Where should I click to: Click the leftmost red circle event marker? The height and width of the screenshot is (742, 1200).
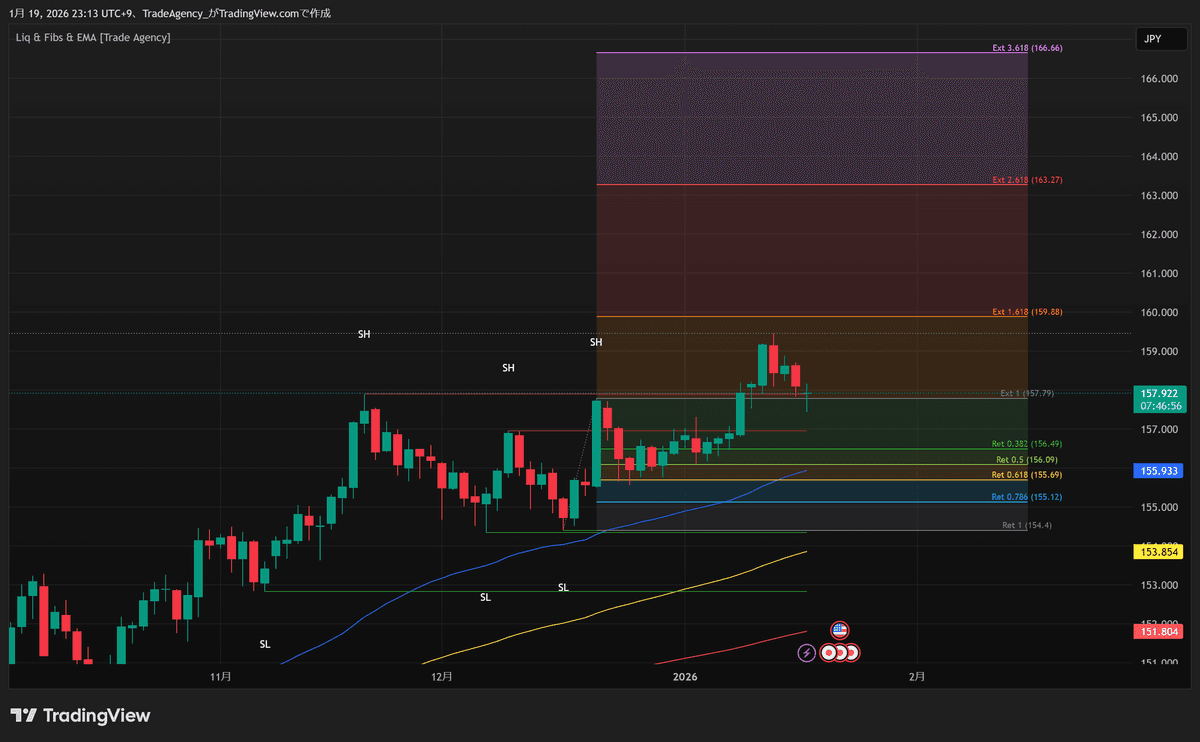point(828,653)
